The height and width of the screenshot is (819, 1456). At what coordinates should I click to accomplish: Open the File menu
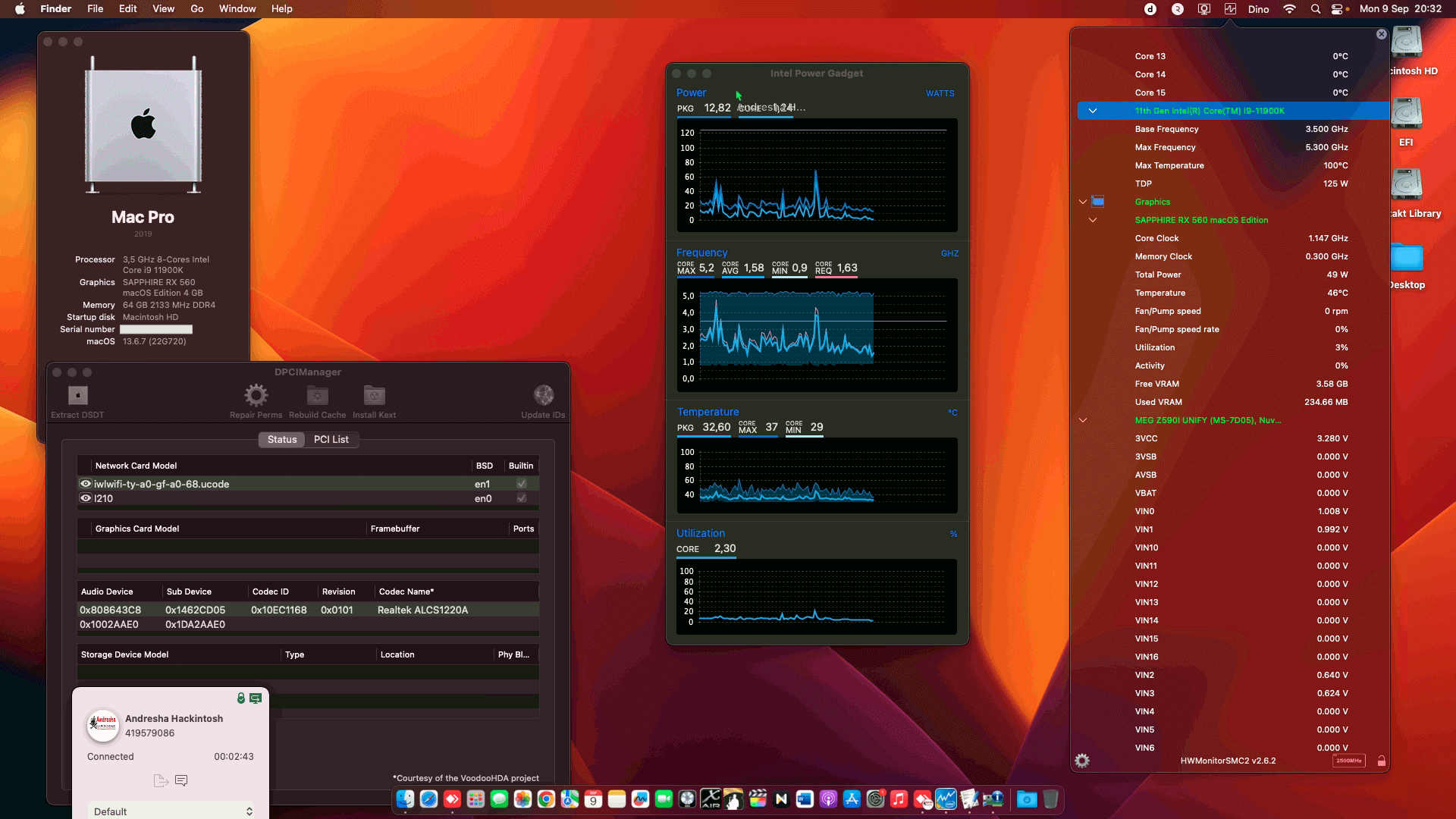click(96, 9)
